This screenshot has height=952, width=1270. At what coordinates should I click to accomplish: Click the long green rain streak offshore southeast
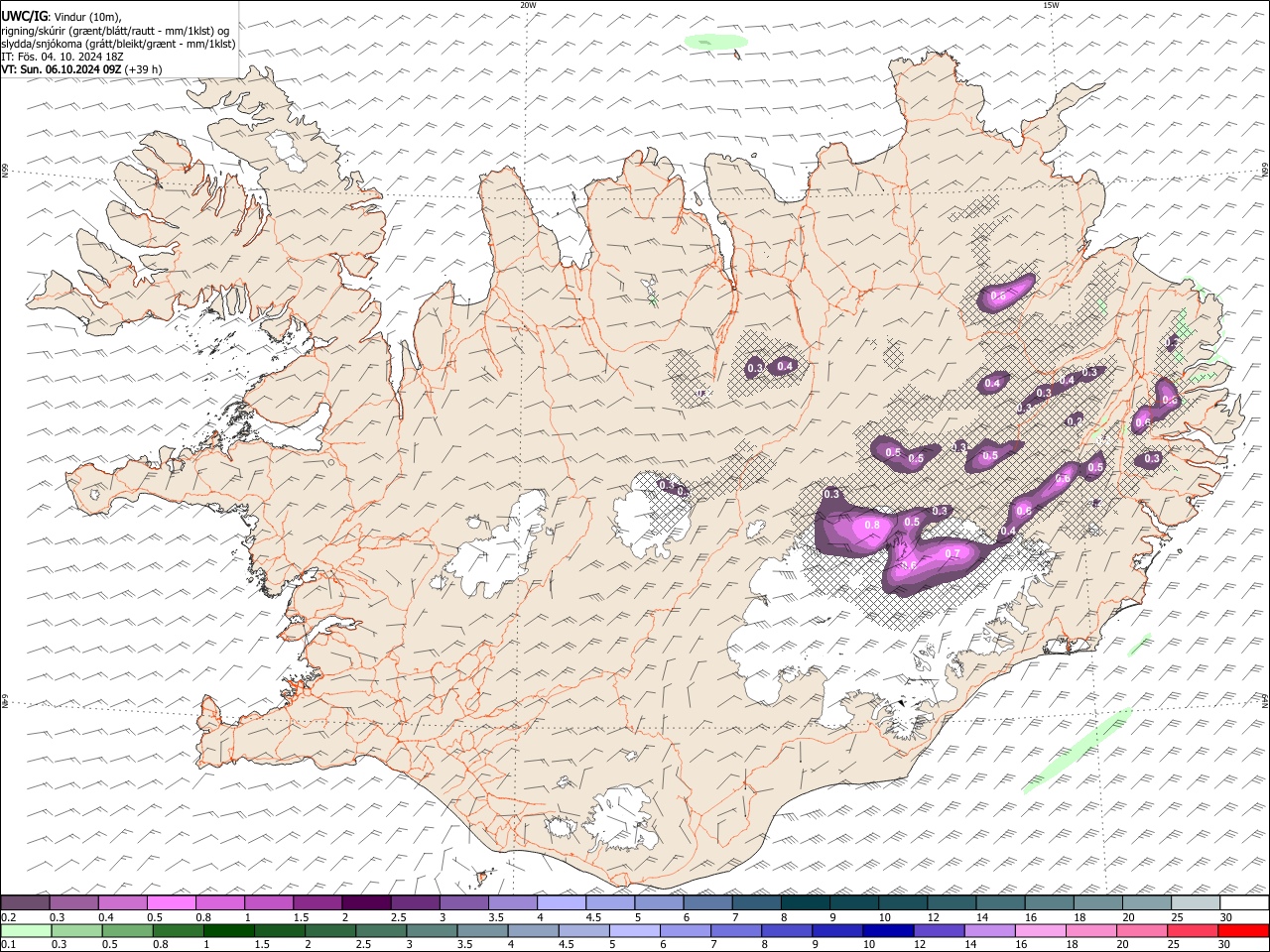1078,751
